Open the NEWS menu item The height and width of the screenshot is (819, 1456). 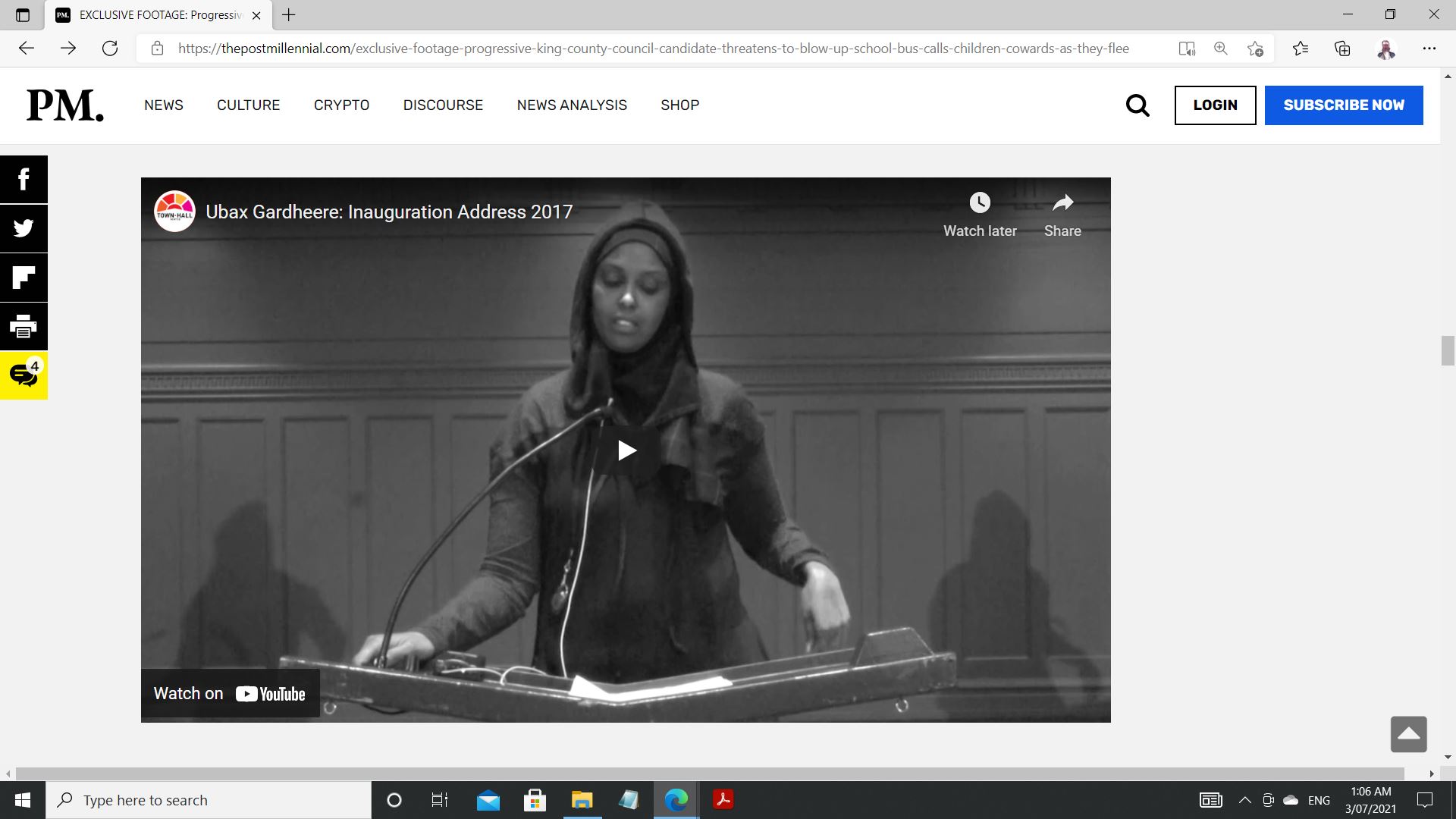pyautogui.click(x=164, y=105)
